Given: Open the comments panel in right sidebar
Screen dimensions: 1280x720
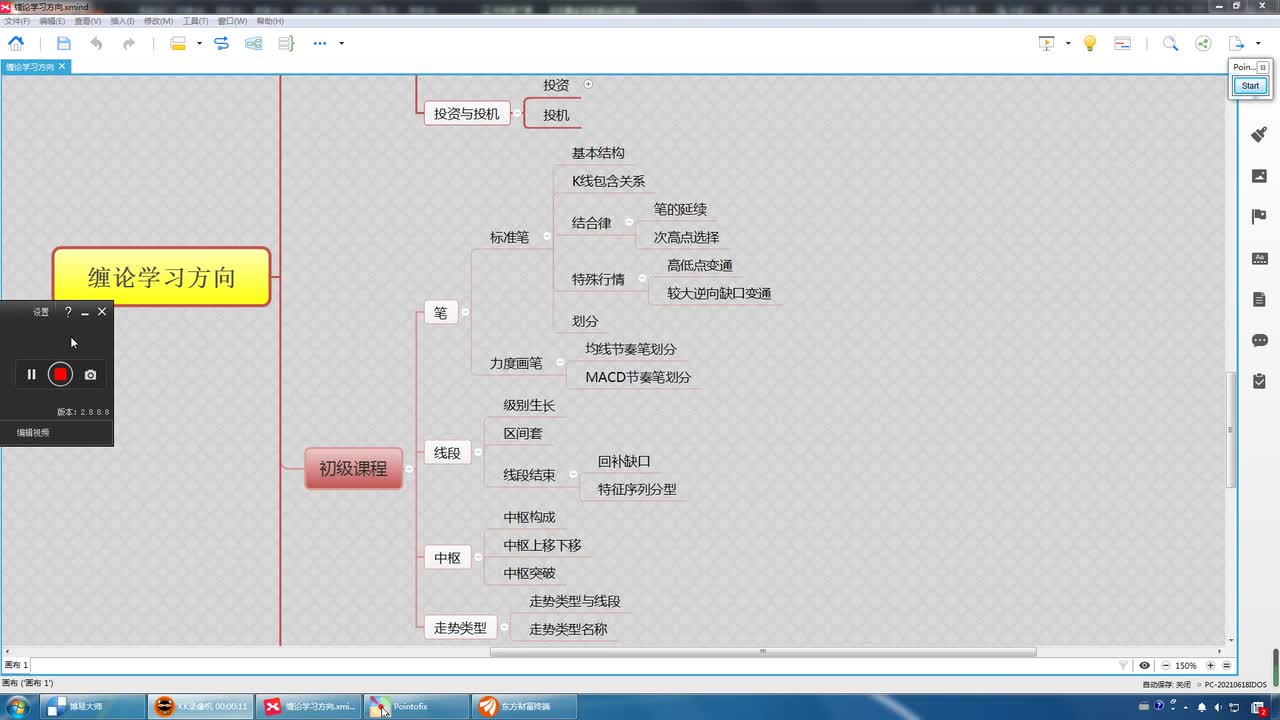Looking at the screenshot, I should [1259, 340].
